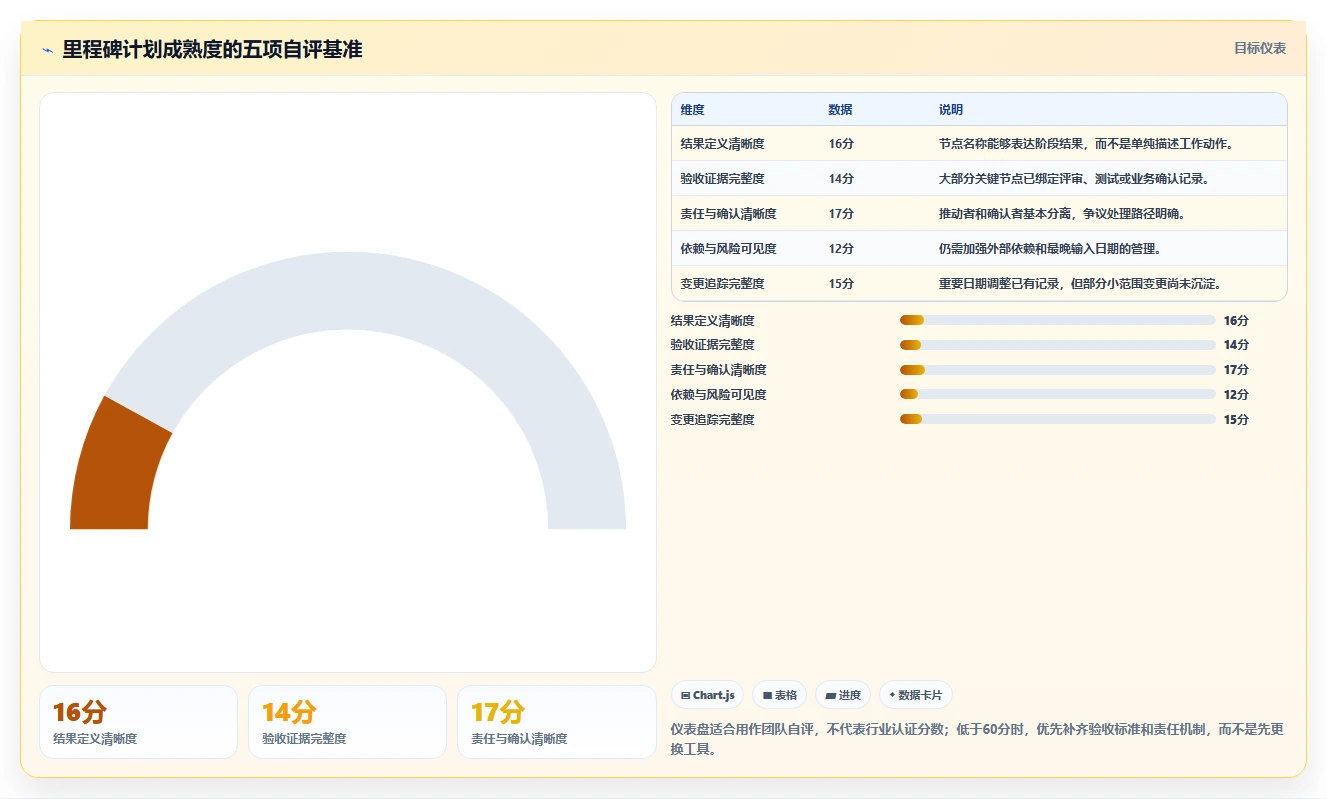Select the 验收证据完整度 cell in the table
The image size is (1327, 799).
coord(722,179)
